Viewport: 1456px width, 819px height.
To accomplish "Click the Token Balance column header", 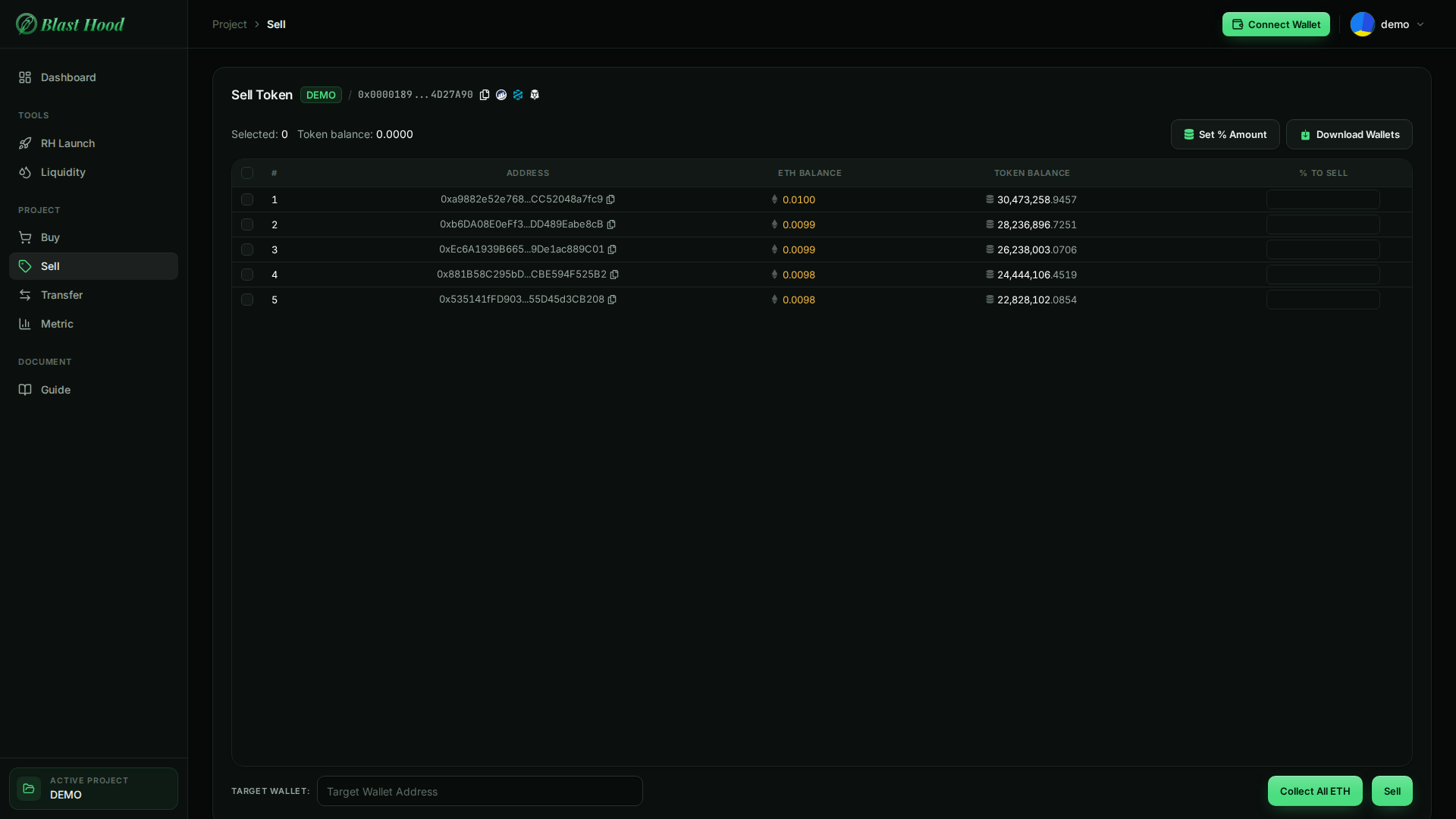I will click(1031, 173).
